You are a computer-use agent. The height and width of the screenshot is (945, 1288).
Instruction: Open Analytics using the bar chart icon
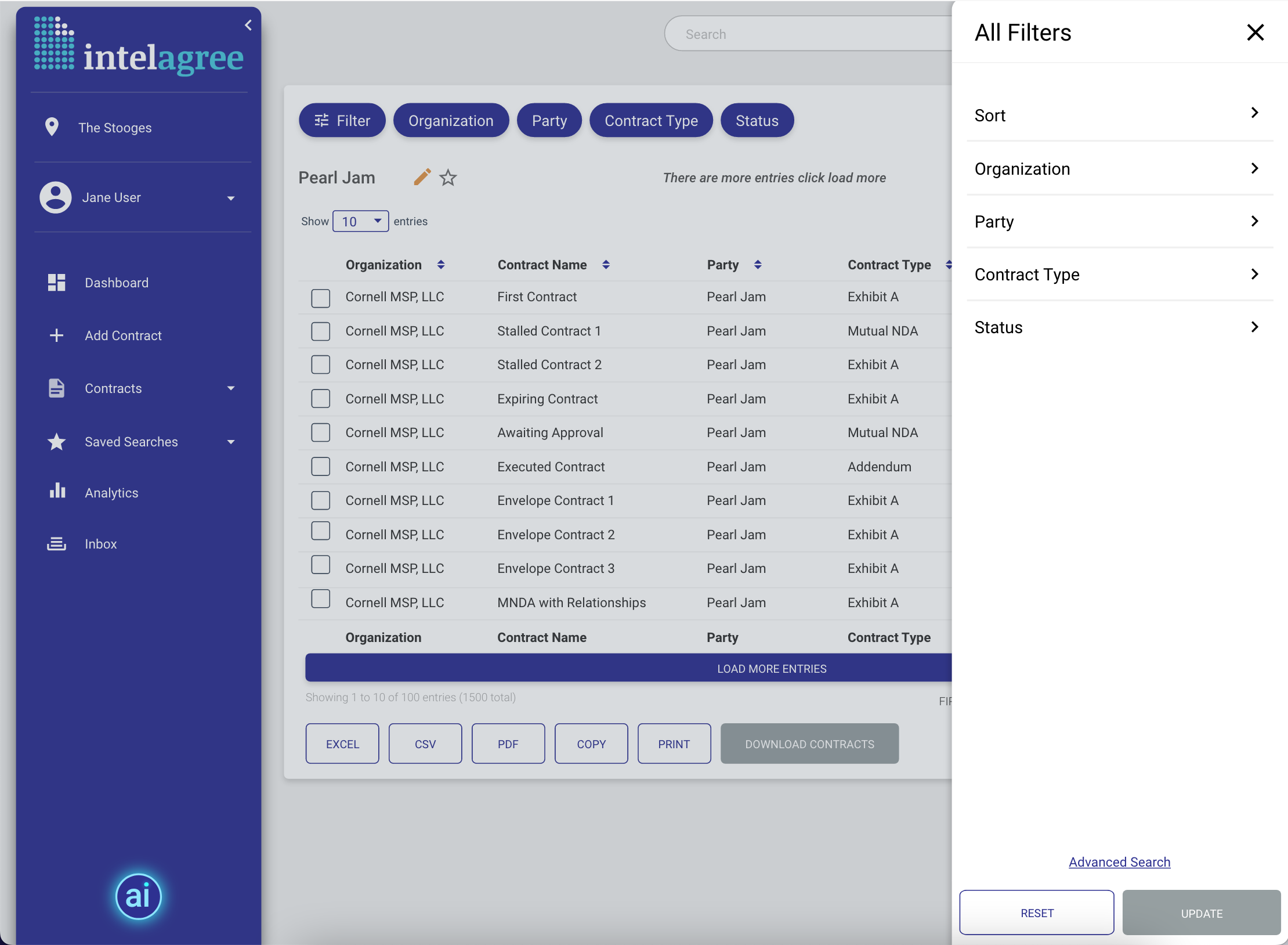tap(57, 492)
